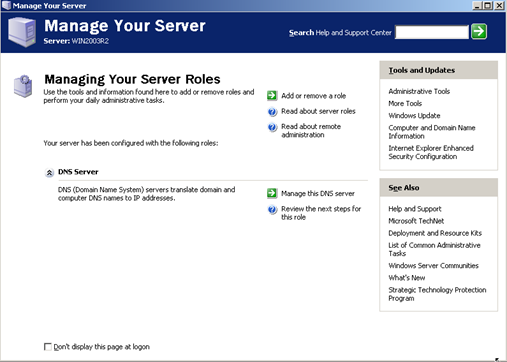The image size is (507, 362).
Task: Click the server name WIN2003R2 text
Action: click(90, 41)
